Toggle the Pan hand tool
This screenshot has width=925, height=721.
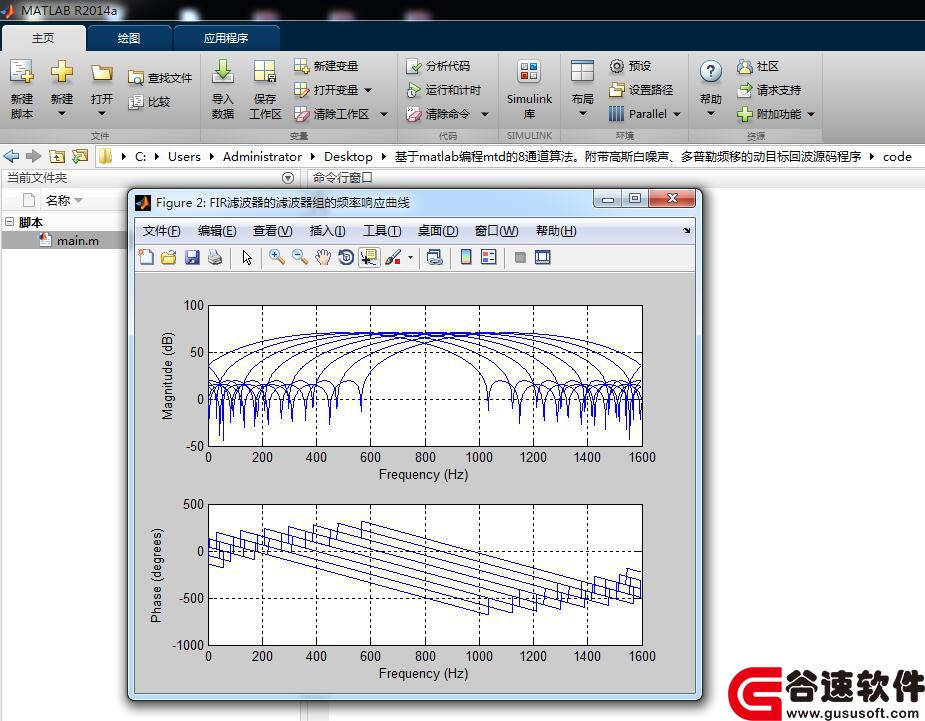(323, 257)
